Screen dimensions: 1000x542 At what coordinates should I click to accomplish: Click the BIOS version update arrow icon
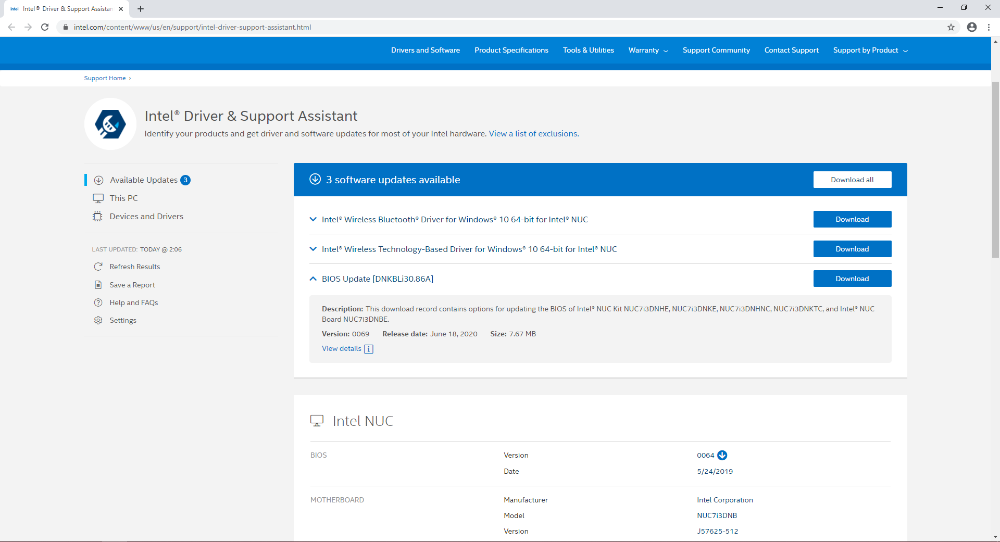pos(722,455)
